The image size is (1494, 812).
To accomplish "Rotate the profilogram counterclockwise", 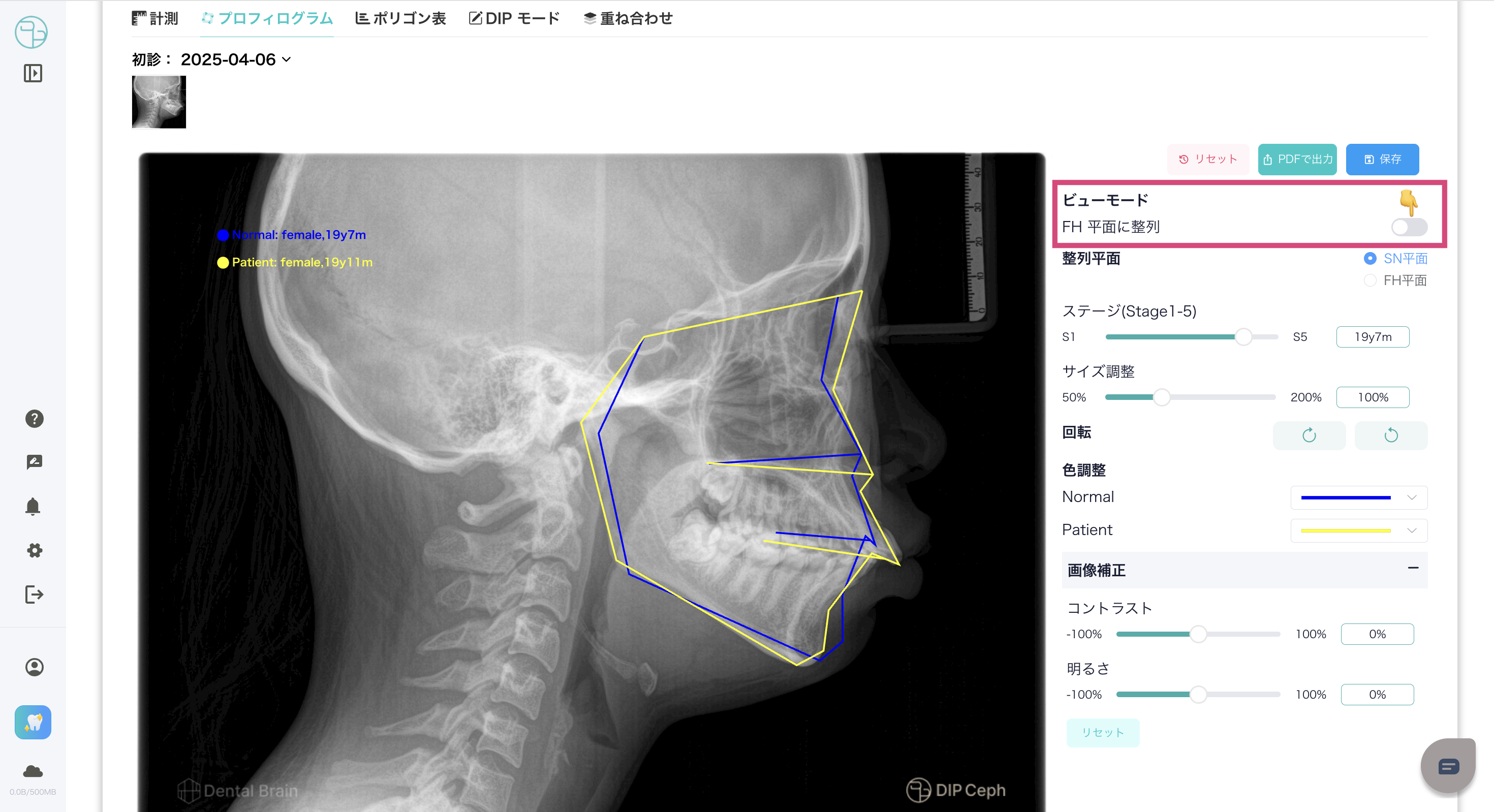I will (x=1391, y=435).
